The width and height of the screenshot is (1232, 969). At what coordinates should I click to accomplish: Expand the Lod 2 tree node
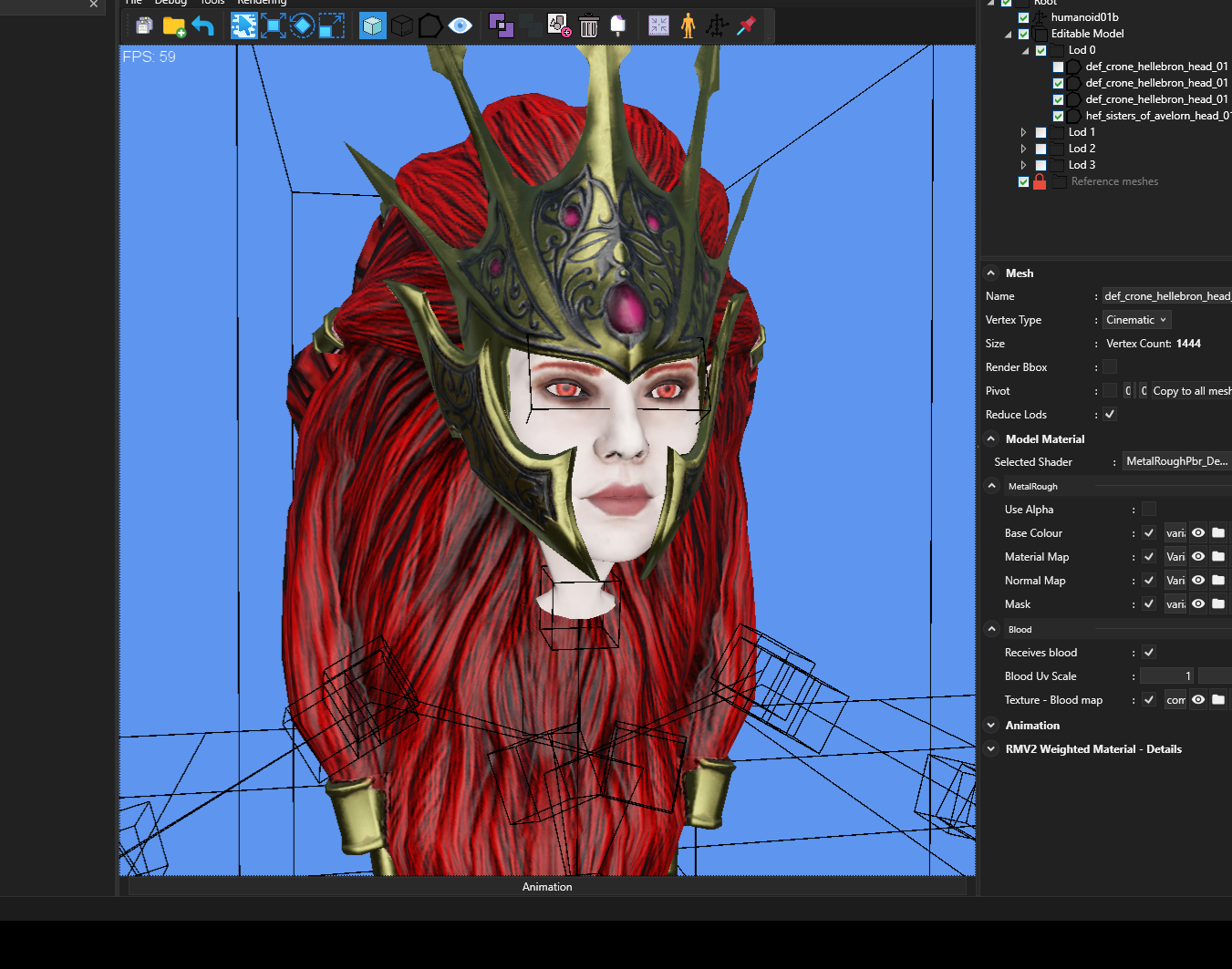pos(1023,149)
